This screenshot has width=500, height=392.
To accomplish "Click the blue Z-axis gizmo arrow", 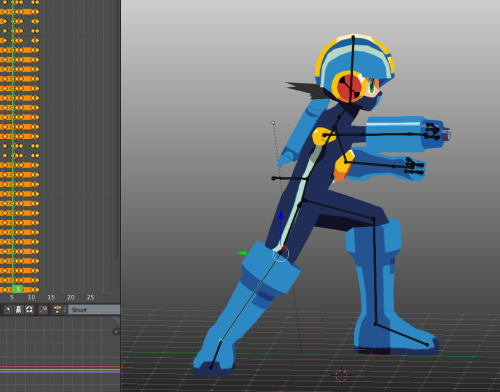I will [281, 215].
